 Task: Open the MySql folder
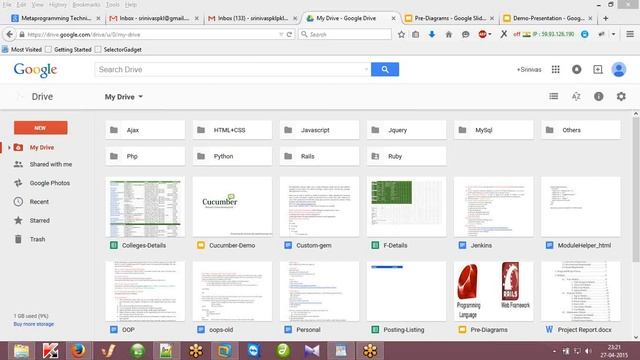pos(493,130)
